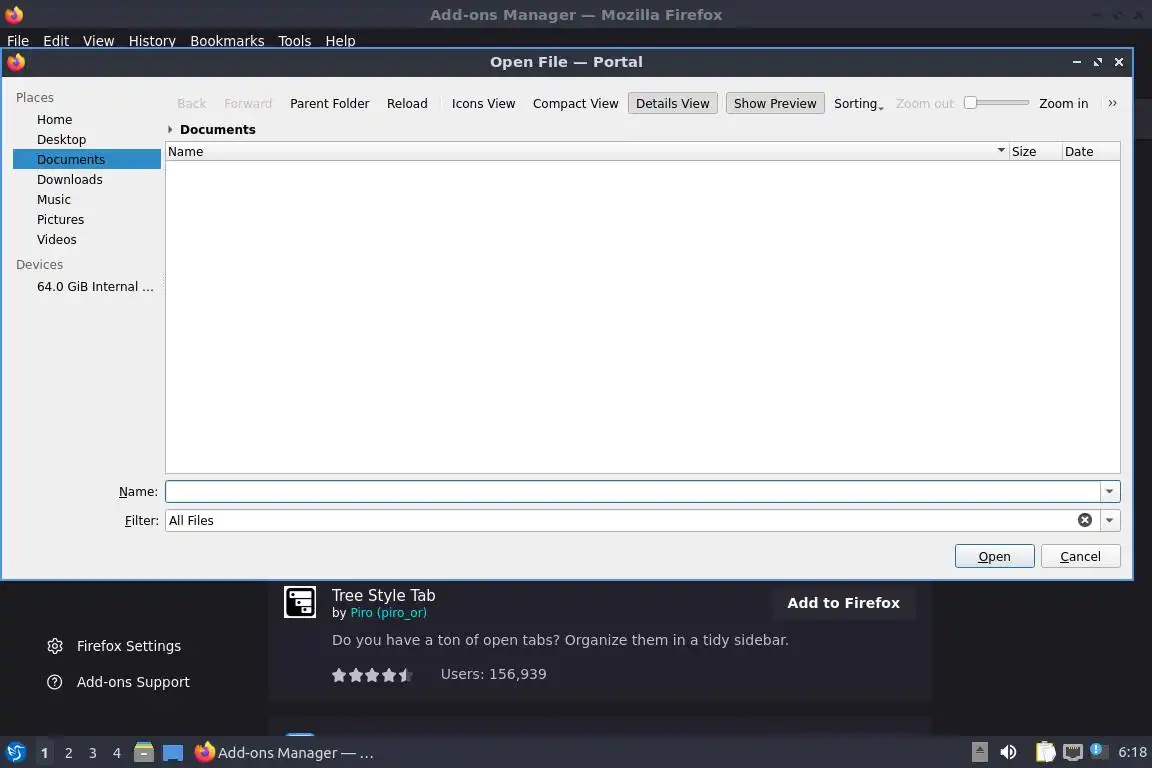
Task: Switch to virtual desktop 4
Action: (x=117, y=753)
